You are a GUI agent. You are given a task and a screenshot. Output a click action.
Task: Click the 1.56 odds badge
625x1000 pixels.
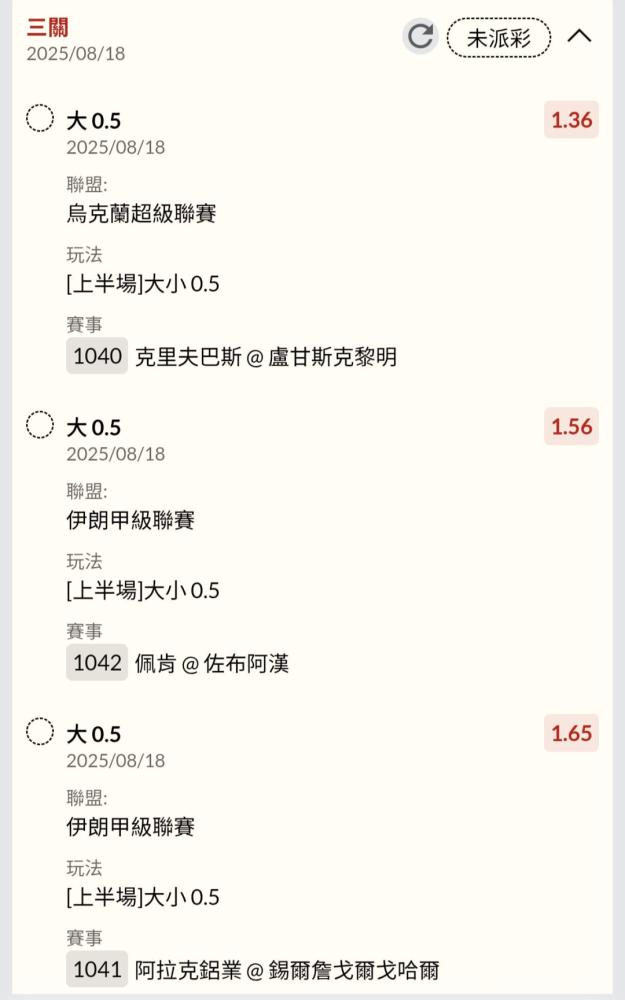571,427
